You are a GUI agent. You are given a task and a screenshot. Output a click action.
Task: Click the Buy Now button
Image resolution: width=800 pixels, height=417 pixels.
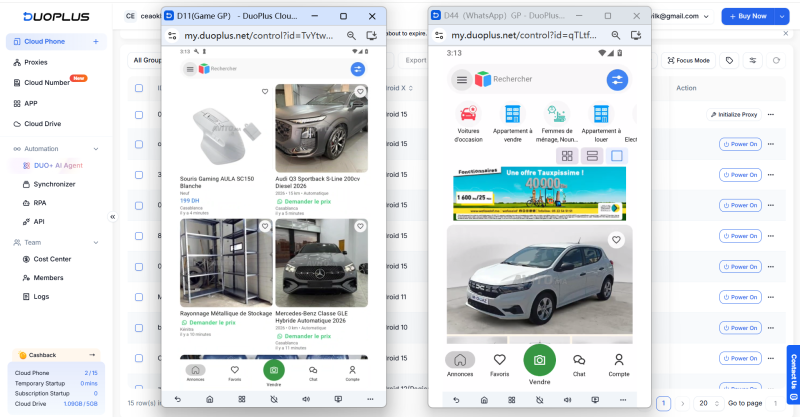pos(748,16)
